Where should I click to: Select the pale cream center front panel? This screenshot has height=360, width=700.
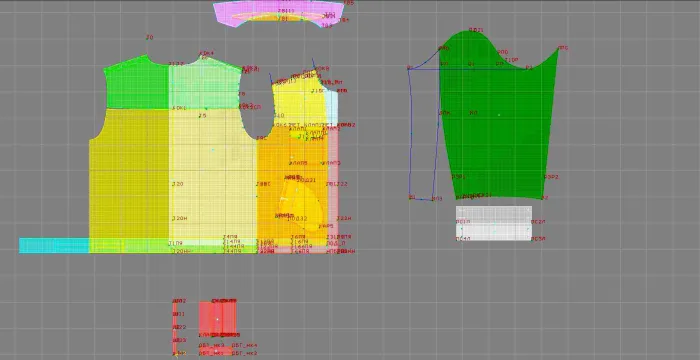212,174
